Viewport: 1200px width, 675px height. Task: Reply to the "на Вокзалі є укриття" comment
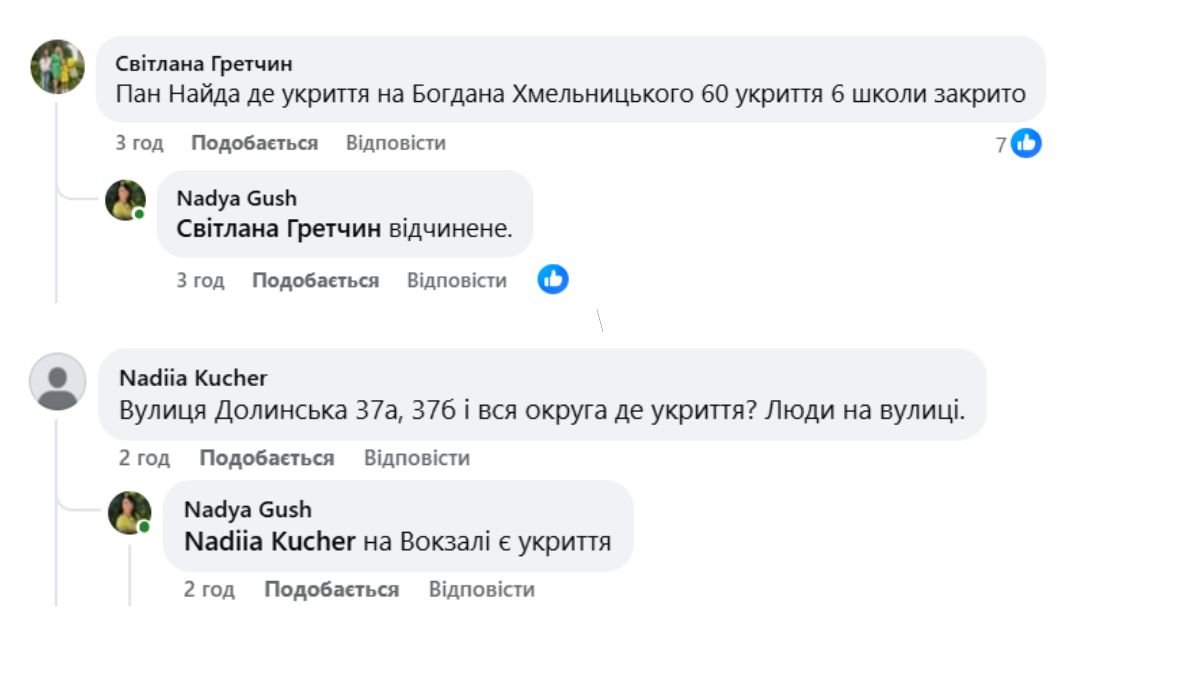[481, 589]
